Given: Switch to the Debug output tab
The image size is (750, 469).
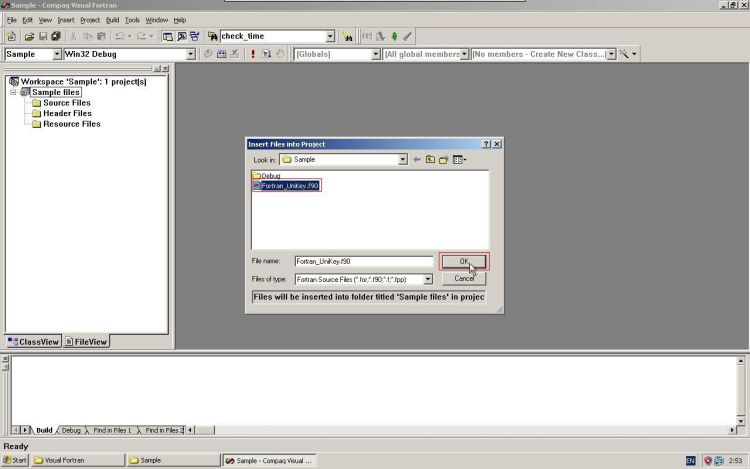Looking at the screenshot, I should pos(71,430).
